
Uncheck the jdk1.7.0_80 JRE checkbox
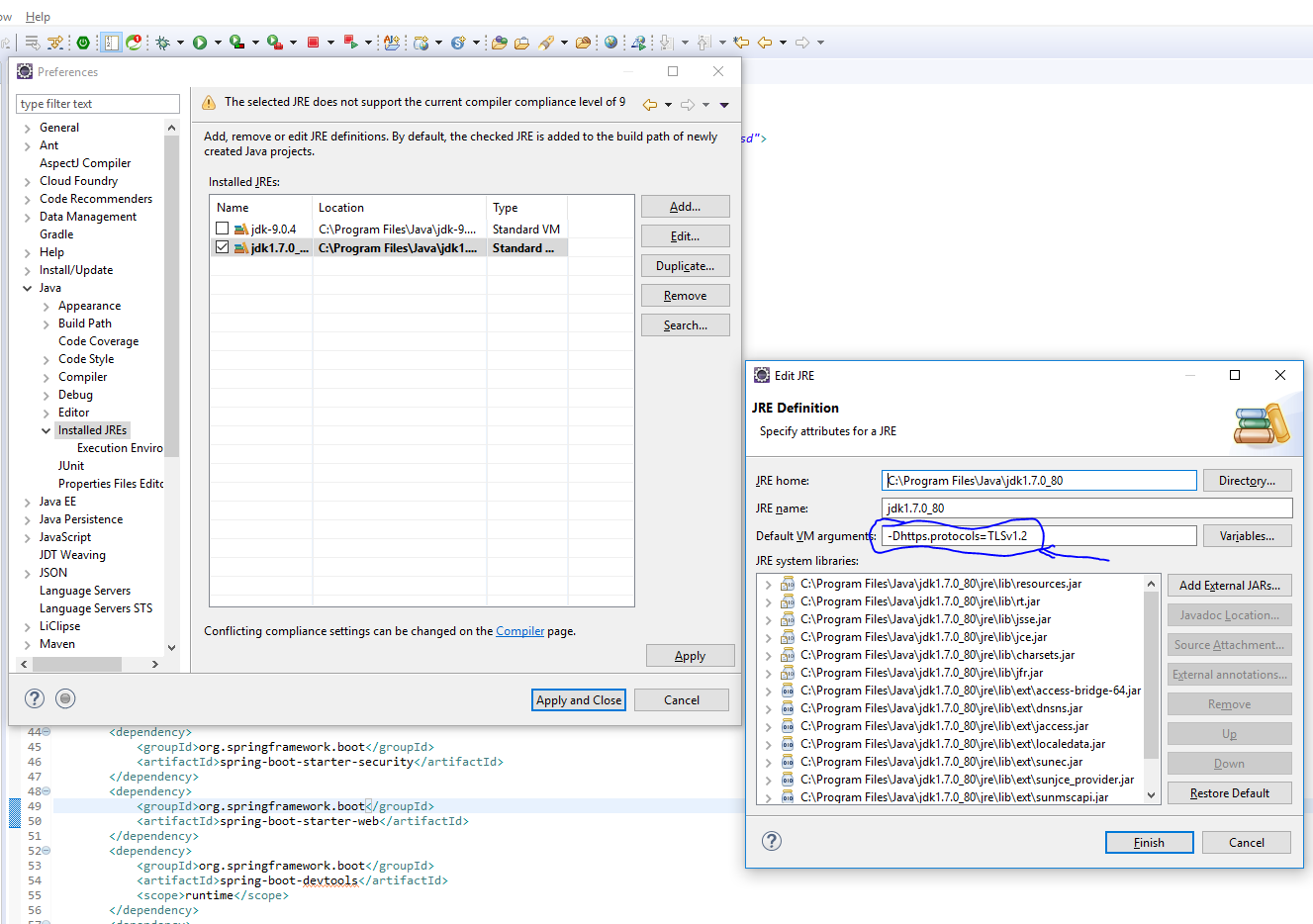pos(223,247)
